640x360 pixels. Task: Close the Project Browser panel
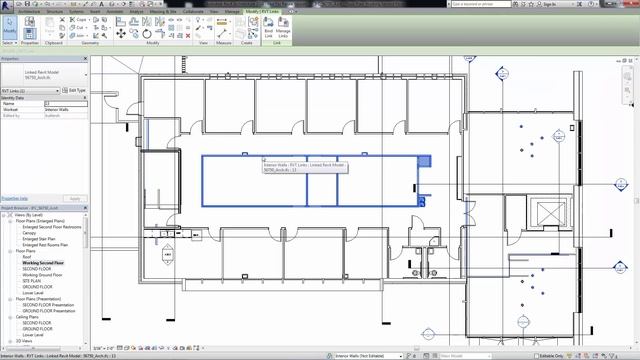coord(85,208)
